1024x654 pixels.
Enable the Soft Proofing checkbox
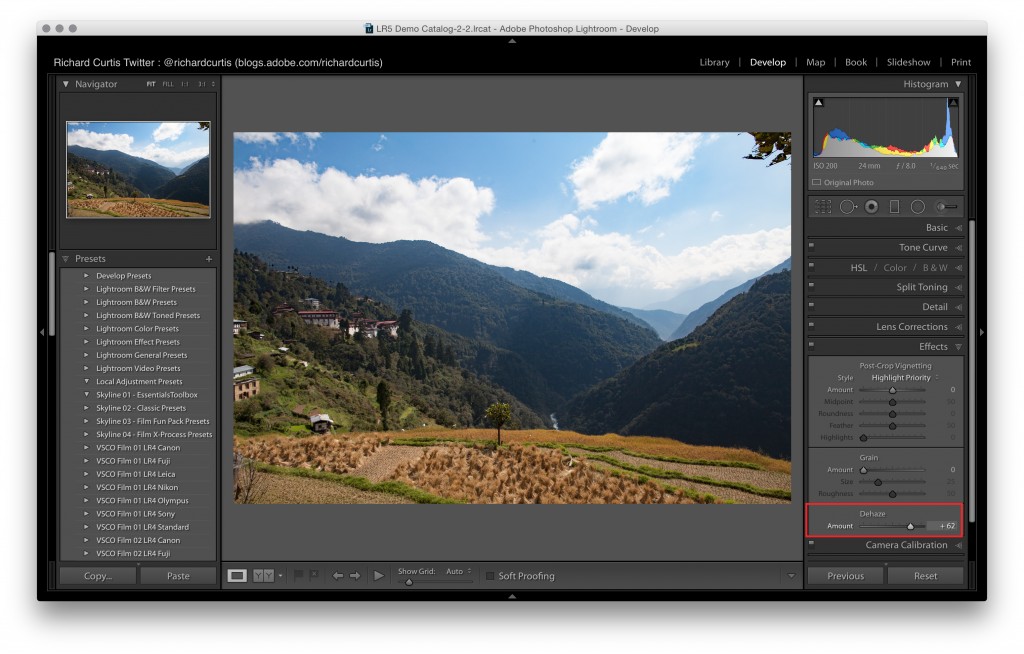490,576
